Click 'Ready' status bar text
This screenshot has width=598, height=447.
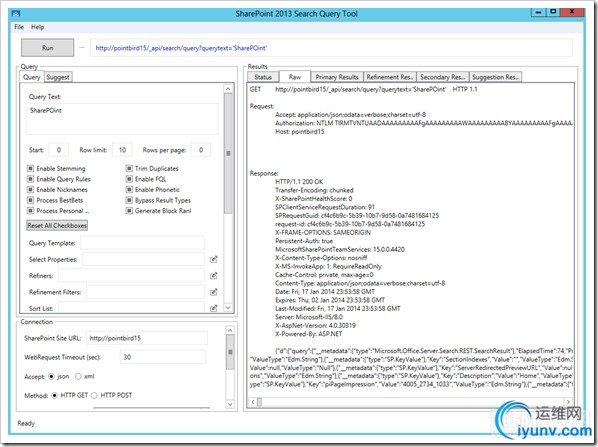tap(26, 423)
